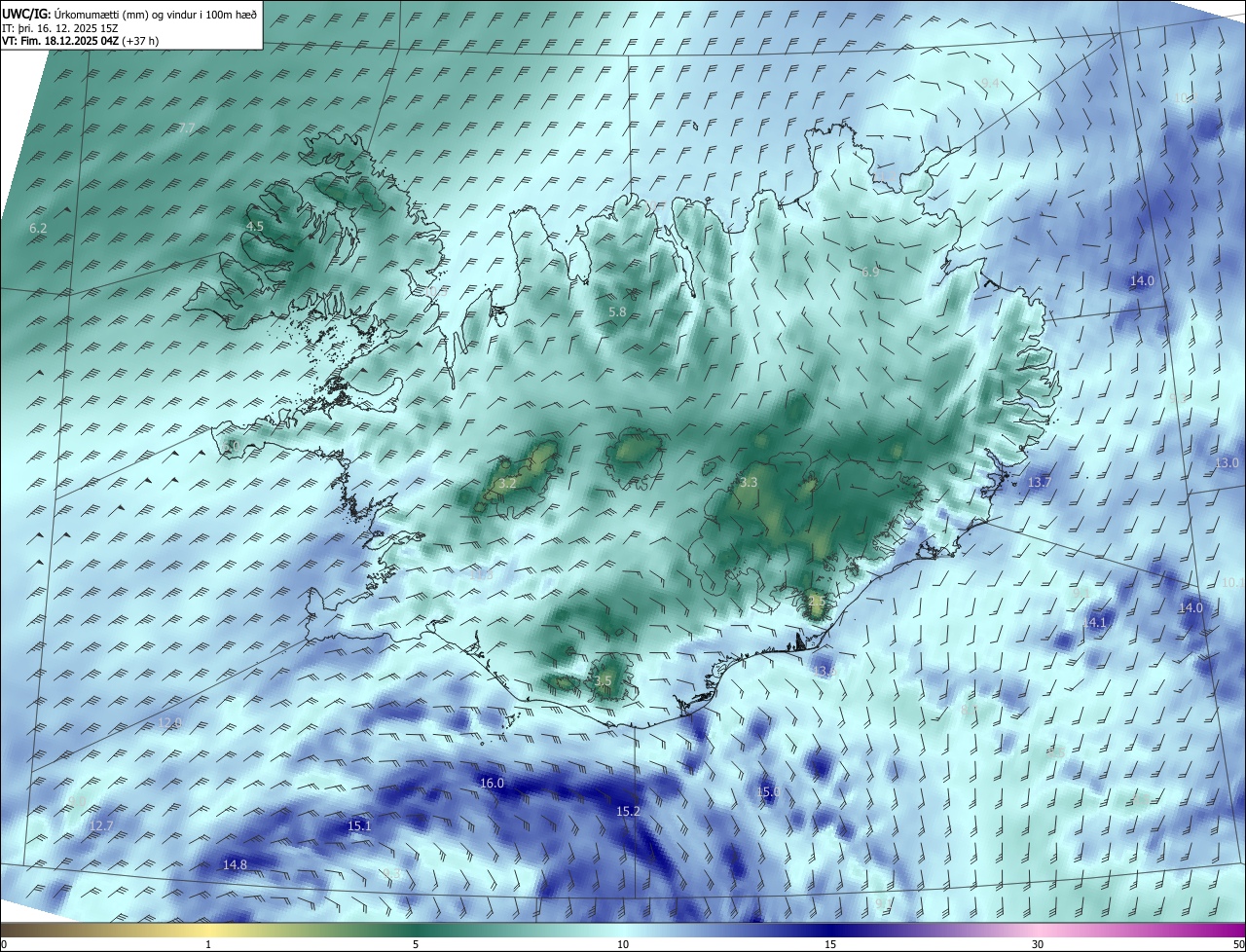Click the '0' tick label on the colour legend

point(4,944)
